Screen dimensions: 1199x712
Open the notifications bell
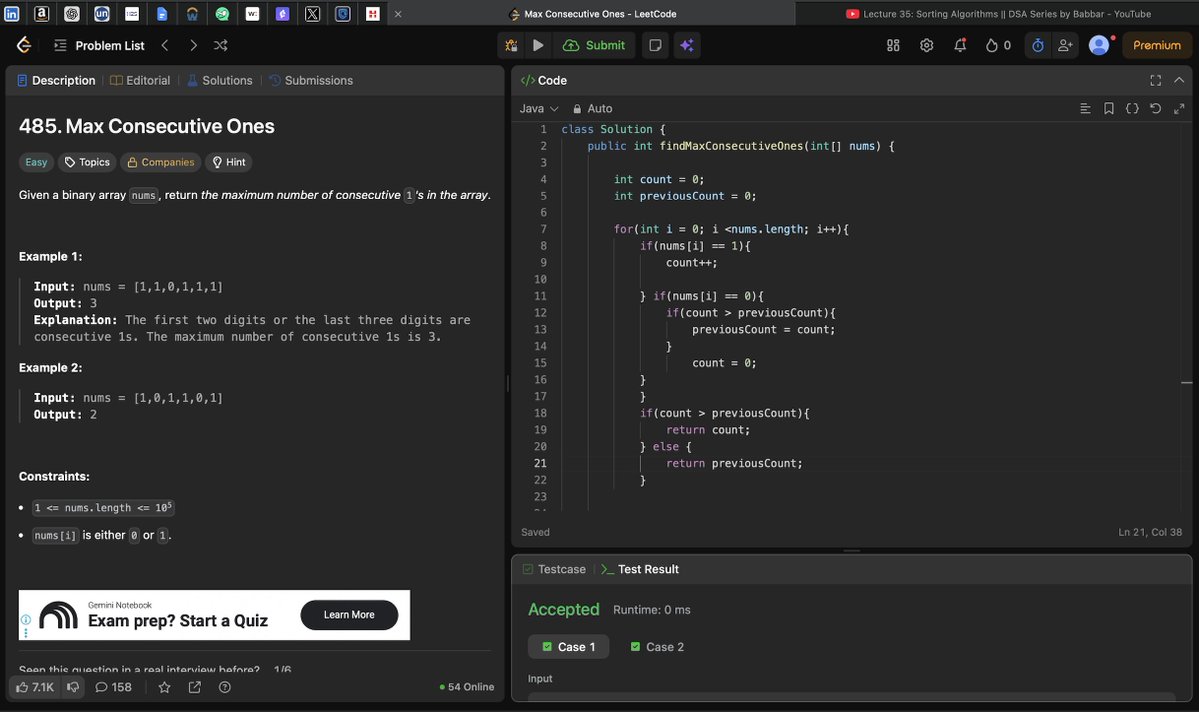[960, 45]
